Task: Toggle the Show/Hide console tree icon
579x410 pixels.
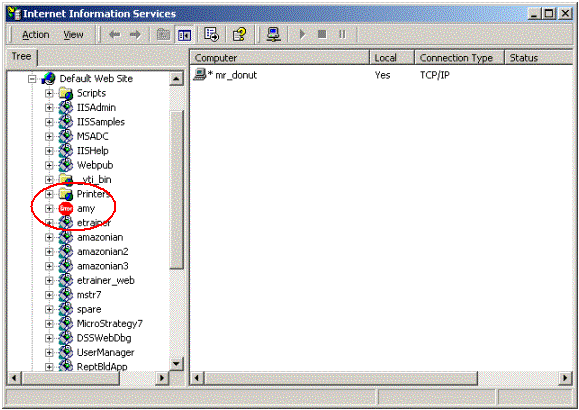Action: coord(184,35)
